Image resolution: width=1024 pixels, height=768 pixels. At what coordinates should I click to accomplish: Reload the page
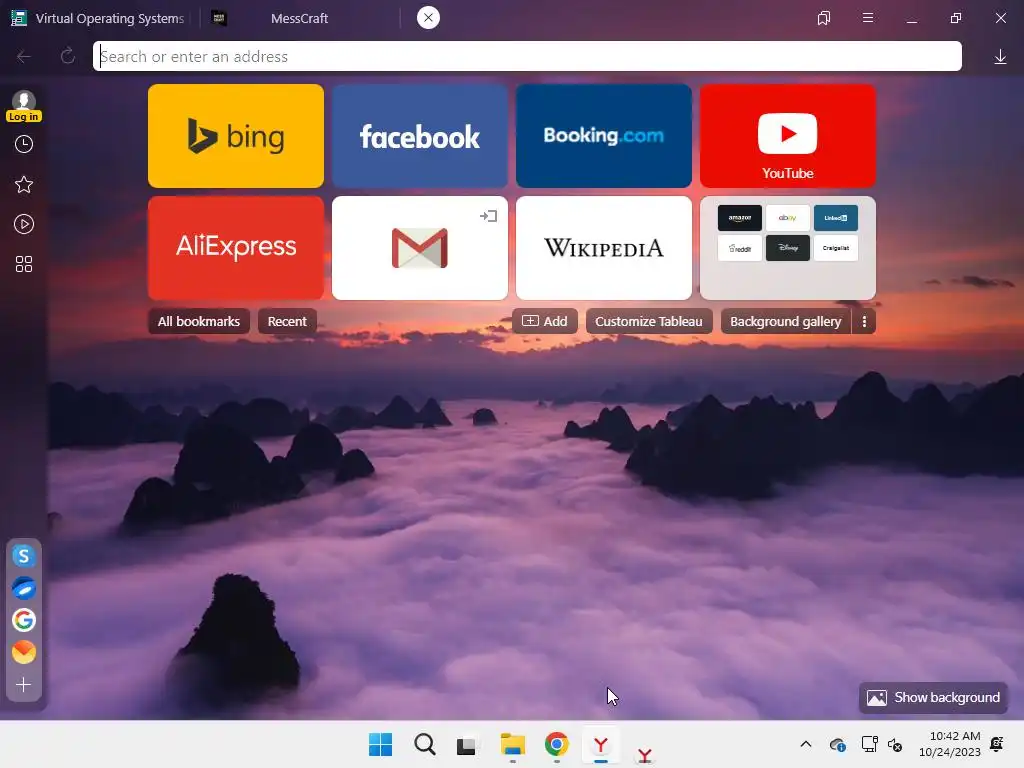[67, 57]
